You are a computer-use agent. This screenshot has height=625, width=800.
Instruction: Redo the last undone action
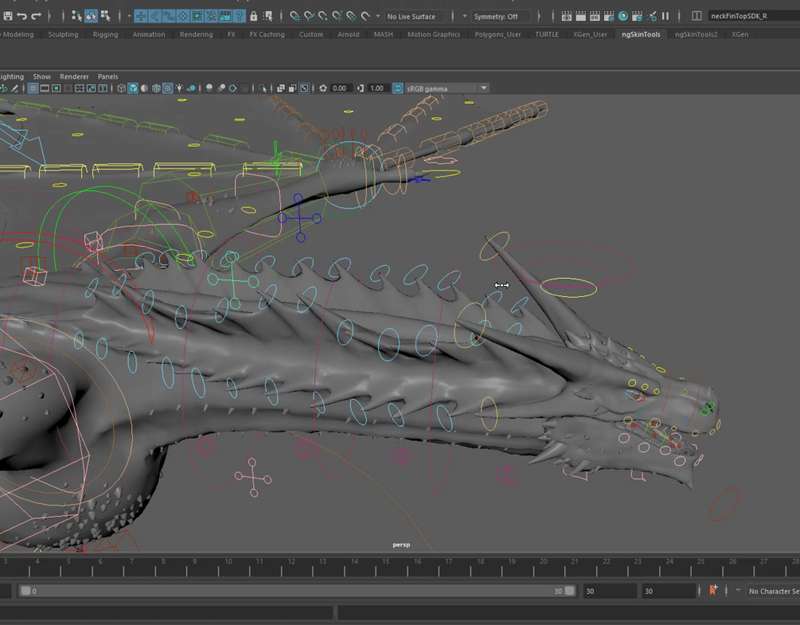36,16
